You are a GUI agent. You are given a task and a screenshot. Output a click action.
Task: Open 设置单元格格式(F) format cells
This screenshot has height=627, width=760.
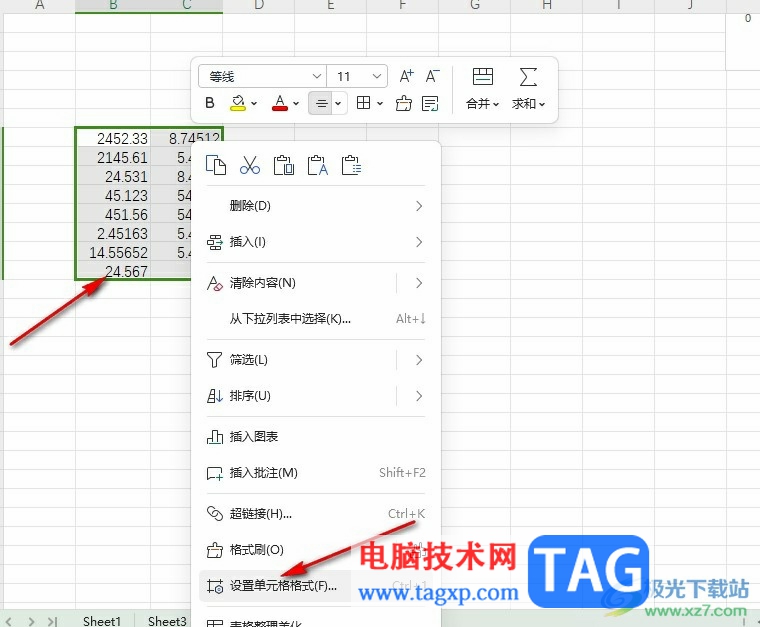[x=316, y=586]
